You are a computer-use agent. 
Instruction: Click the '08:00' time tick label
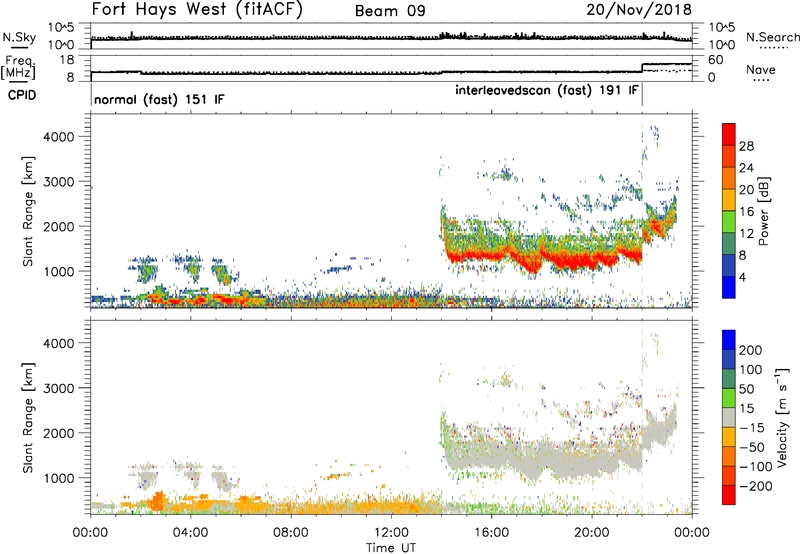tap(291, 533)
